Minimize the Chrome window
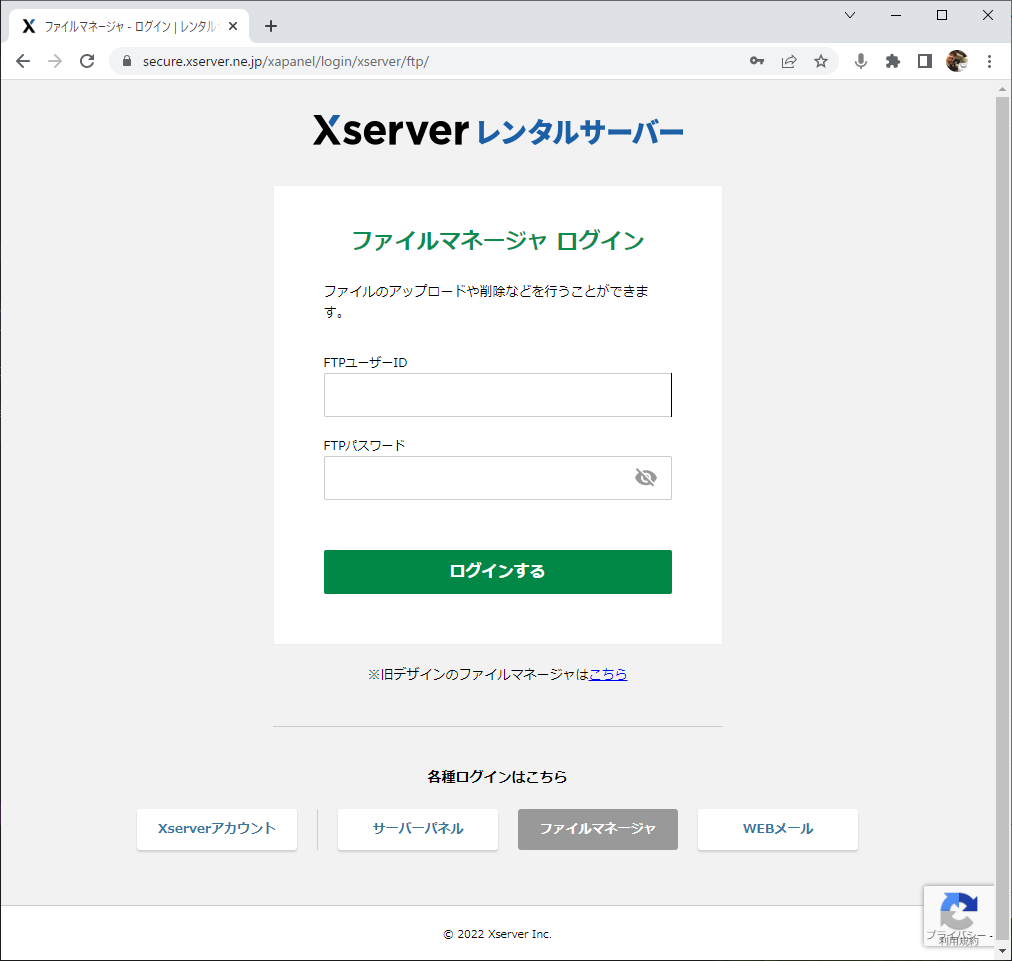1012x961 pixels. coord(896,15)
